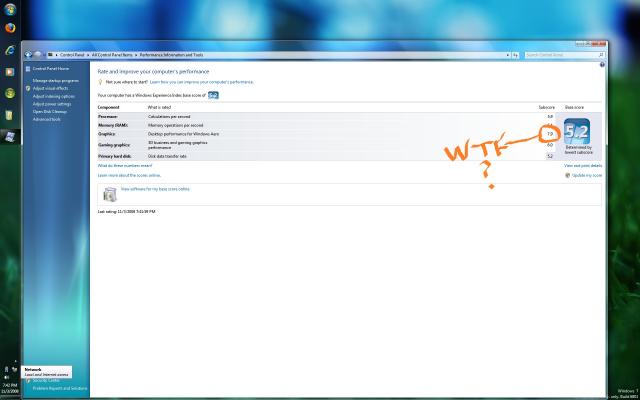Viewport: 640px width, 400px height.
Task: Expand the All Control Panel Items breadcrumb arrow
Action: point(136,55)
